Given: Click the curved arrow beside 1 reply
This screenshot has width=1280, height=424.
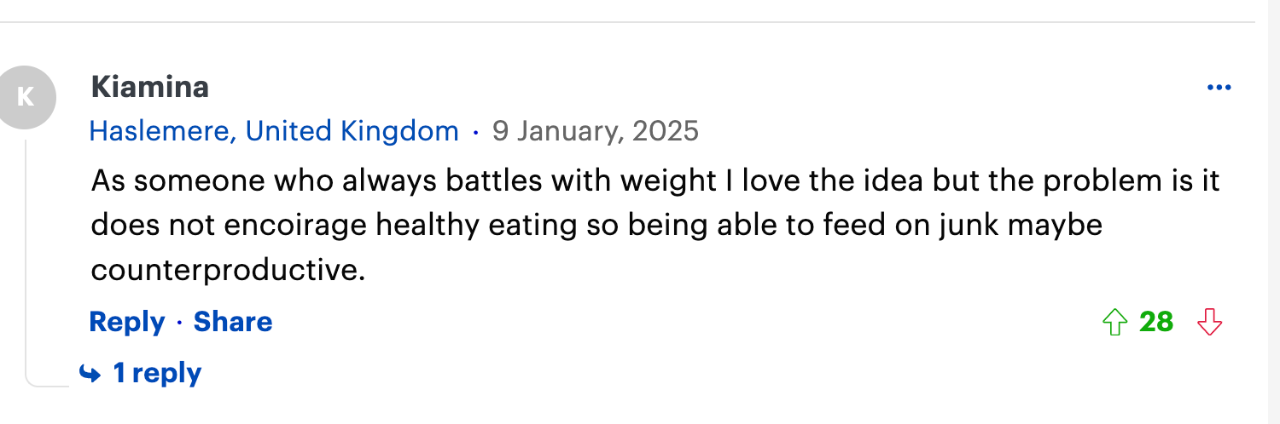Looking at the screenshot, I should [x=90, y=374].
